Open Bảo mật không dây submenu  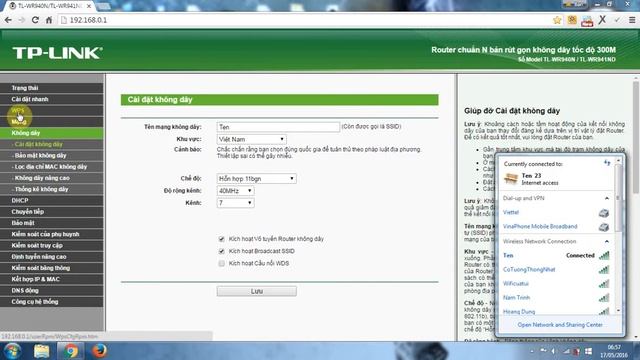(52, 156)
